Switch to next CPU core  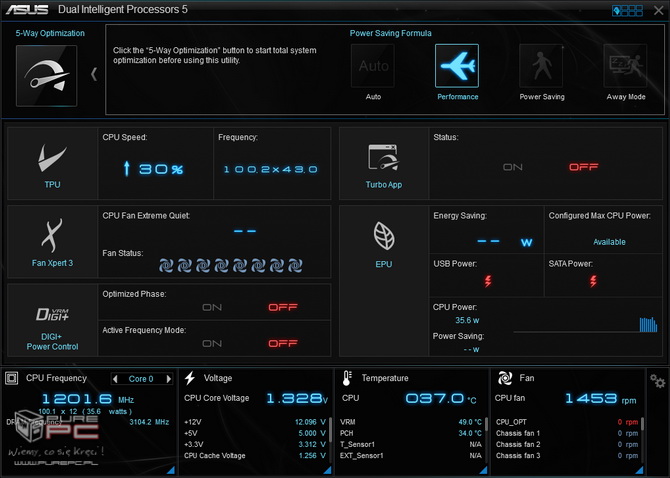click(169, 379)
